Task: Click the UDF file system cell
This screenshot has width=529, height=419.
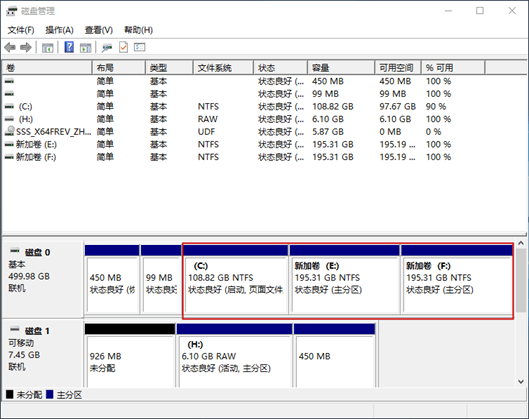Action: [x=206, y=132]
